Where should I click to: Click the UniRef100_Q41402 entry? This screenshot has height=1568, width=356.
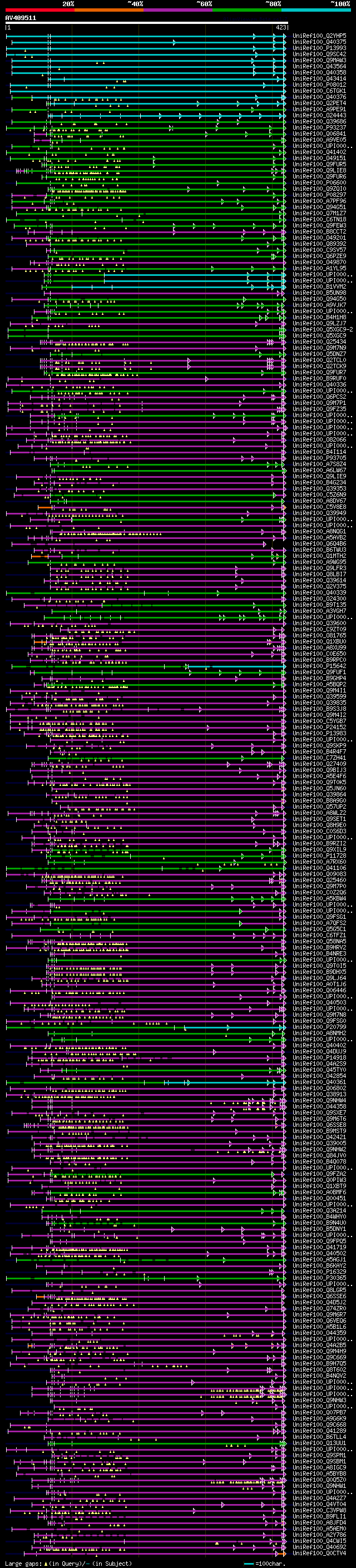pyautogui.click(x=319, y=152)
